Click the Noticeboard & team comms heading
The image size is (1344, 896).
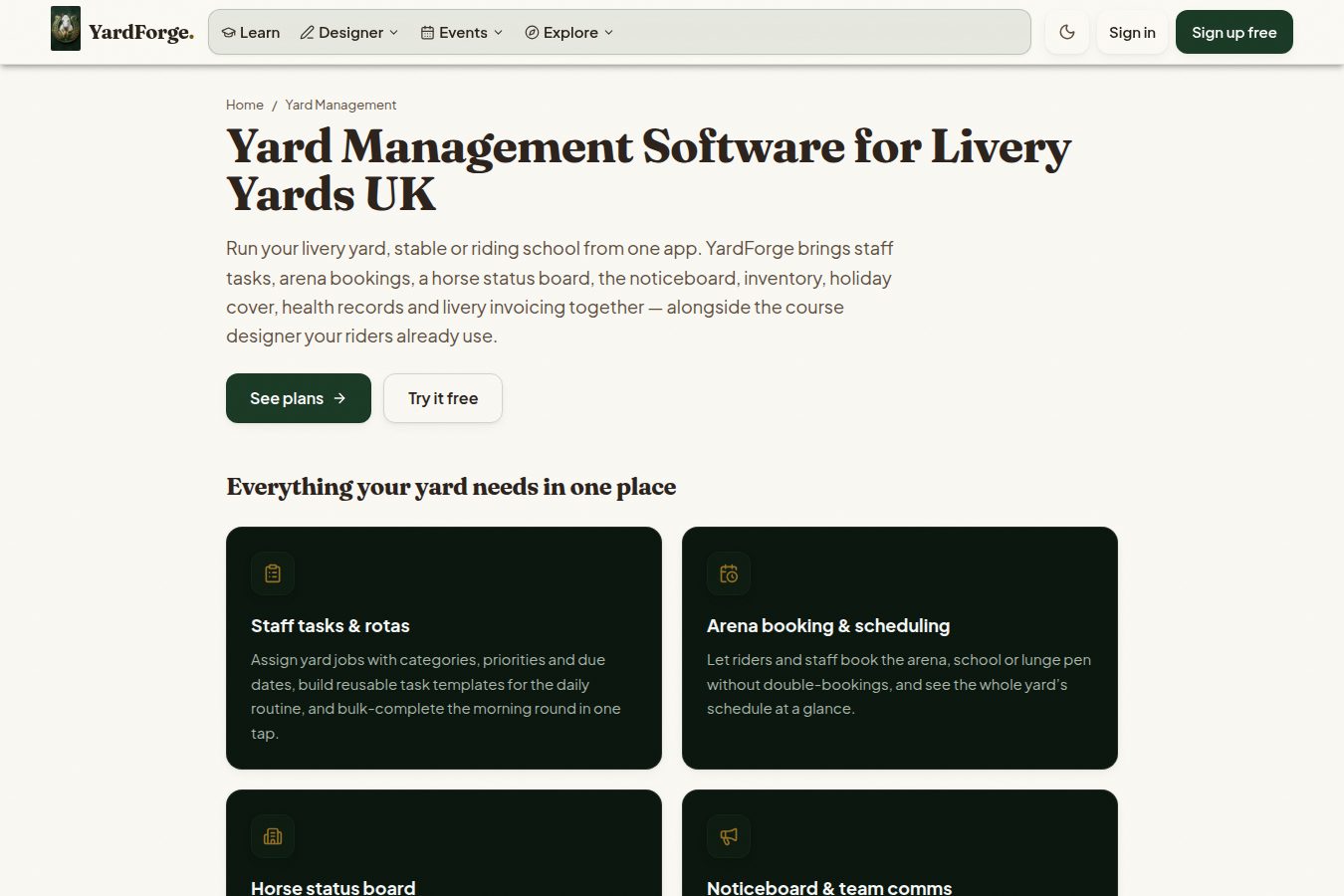point(829,887)
